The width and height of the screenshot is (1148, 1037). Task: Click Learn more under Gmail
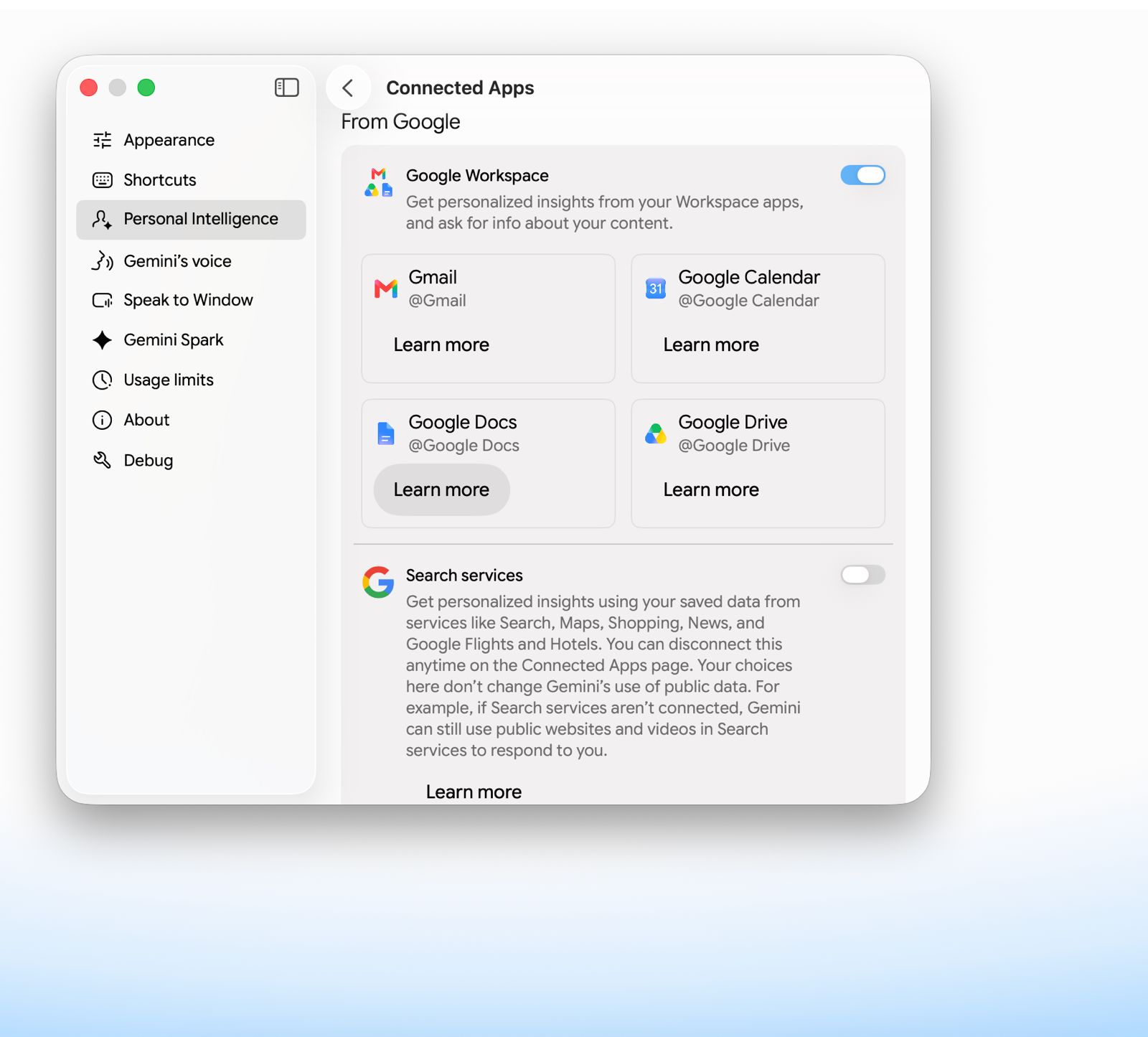coord(441,345)
